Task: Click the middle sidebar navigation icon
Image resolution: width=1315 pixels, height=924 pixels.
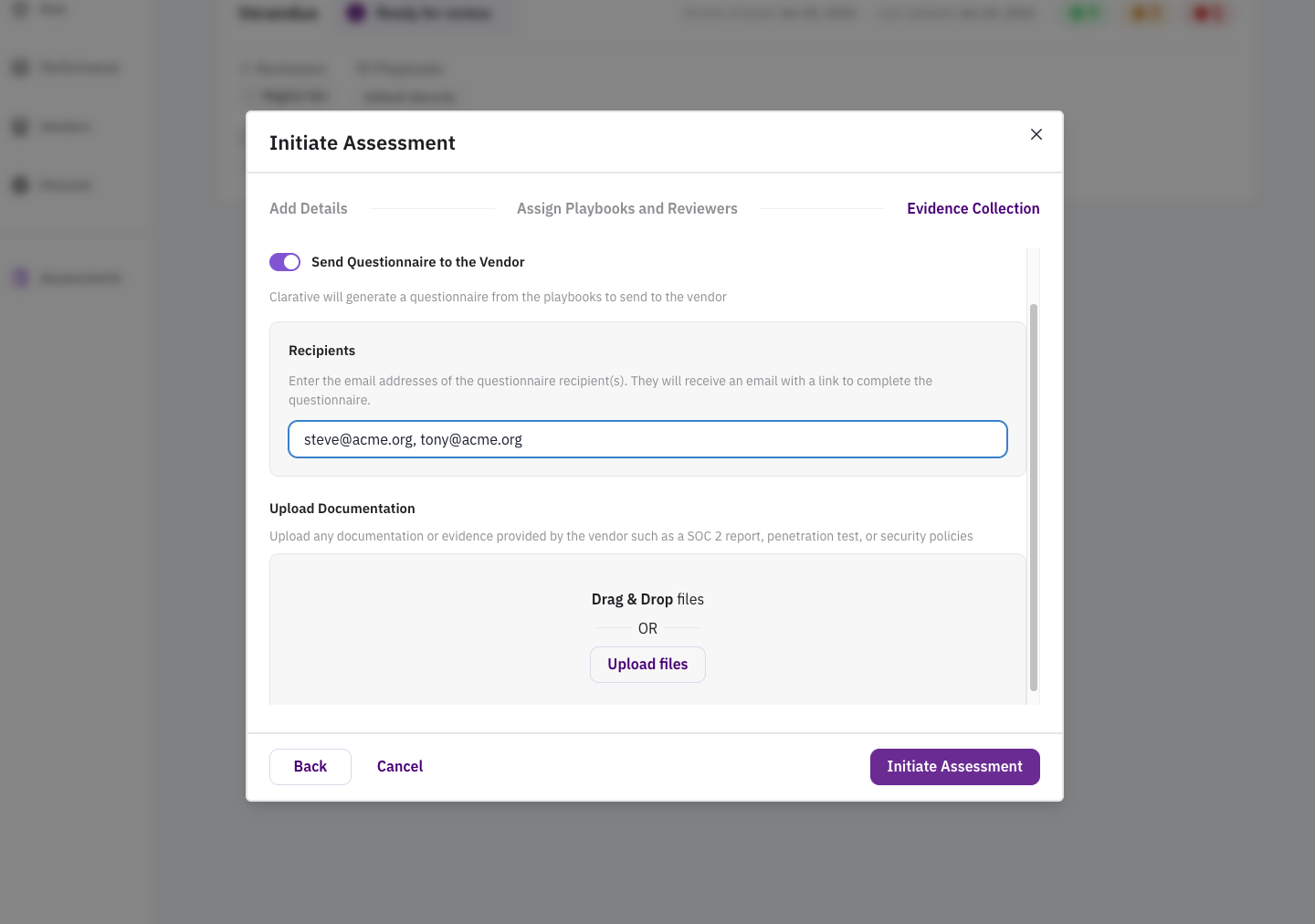Action: pos(20,126)
